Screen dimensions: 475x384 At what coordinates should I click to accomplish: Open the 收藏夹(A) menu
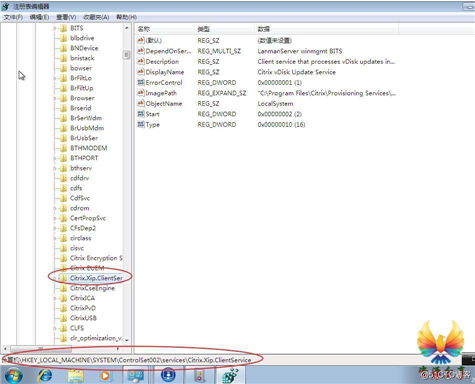tap(96, 17)
